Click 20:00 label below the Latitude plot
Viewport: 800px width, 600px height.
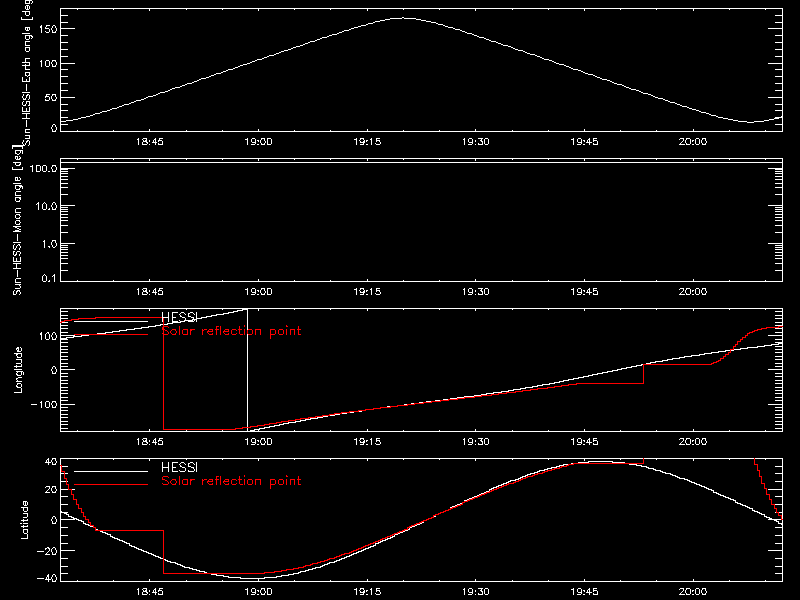692,592
